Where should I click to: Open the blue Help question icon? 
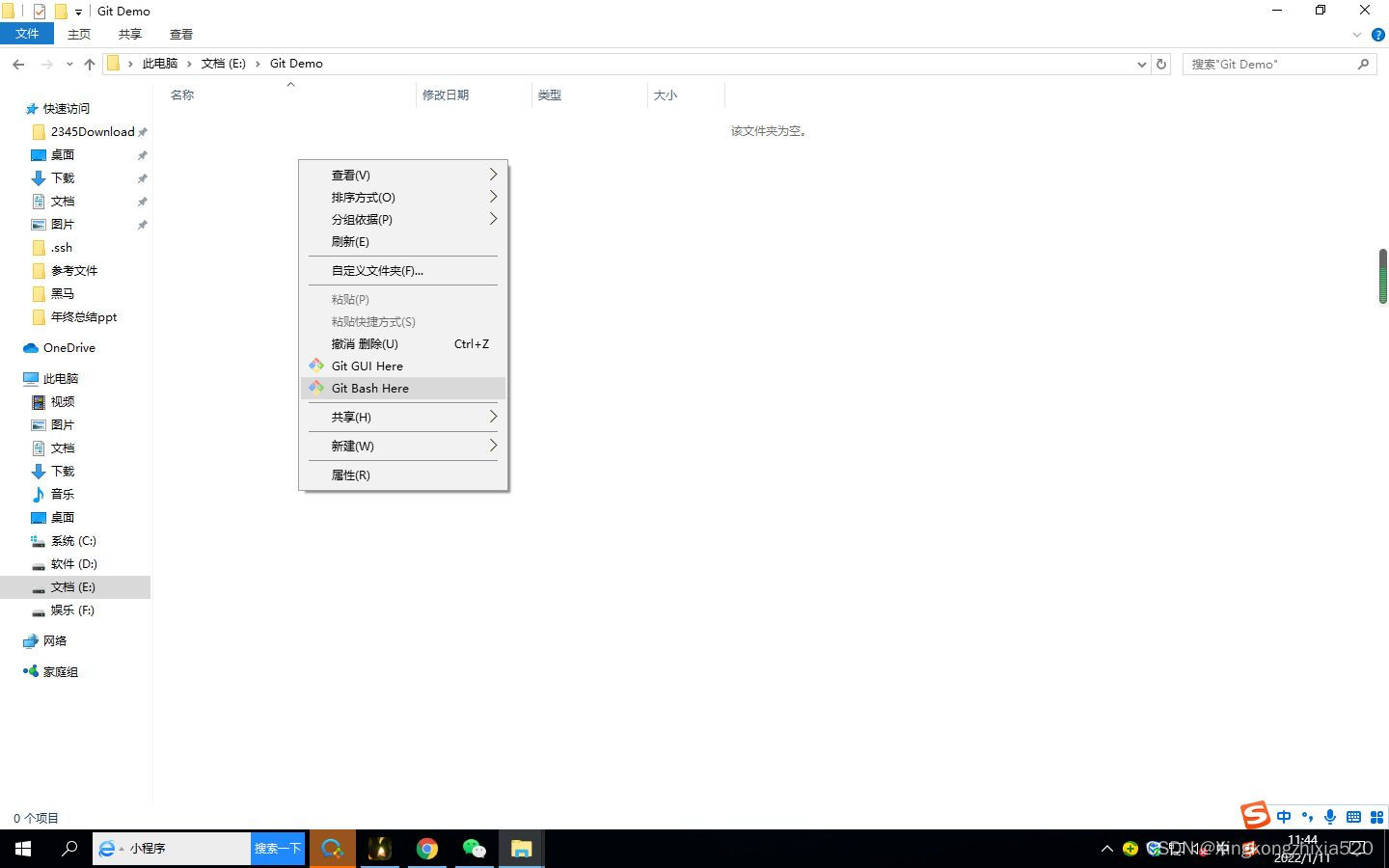point(1378,35)
